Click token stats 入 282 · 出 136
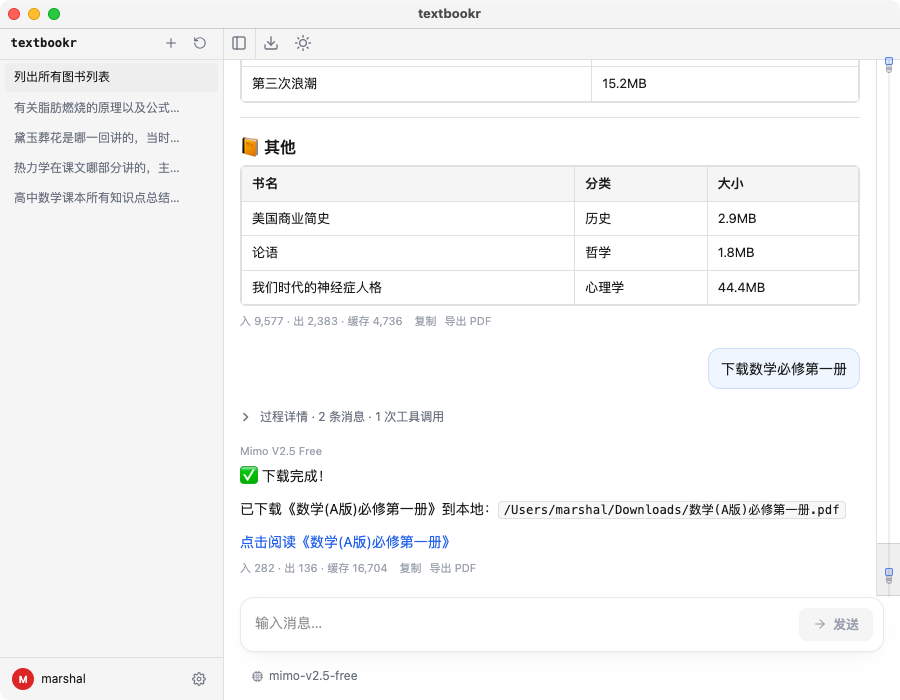This screenshot has height=700, width=900. tap(278, 568)
